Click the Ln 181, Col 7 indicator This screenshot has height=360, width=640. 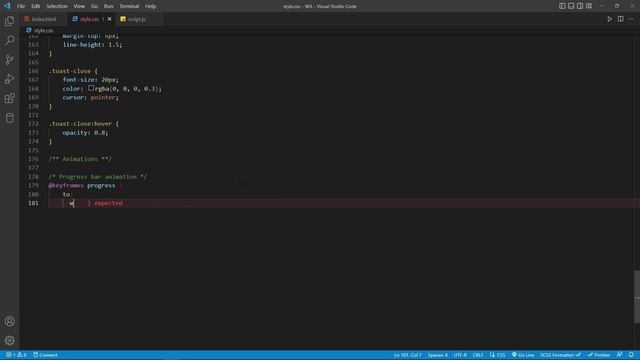[407, 355]
